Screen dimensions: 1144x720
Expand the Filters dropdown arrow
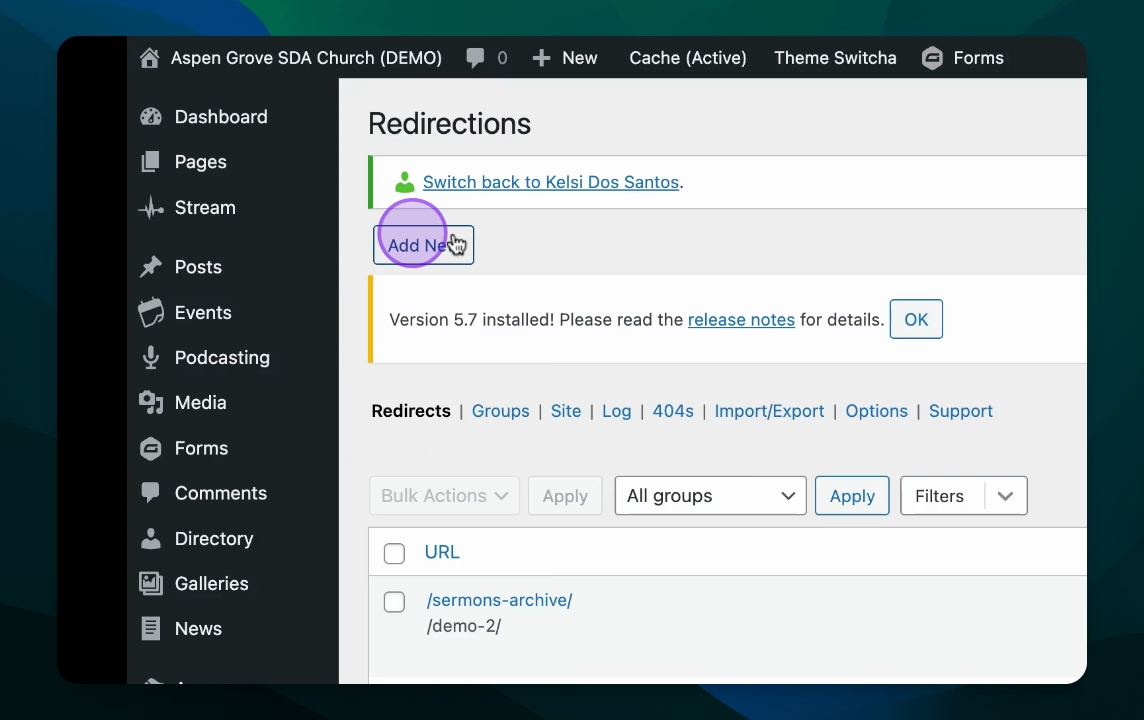(x=1005, y=496)
